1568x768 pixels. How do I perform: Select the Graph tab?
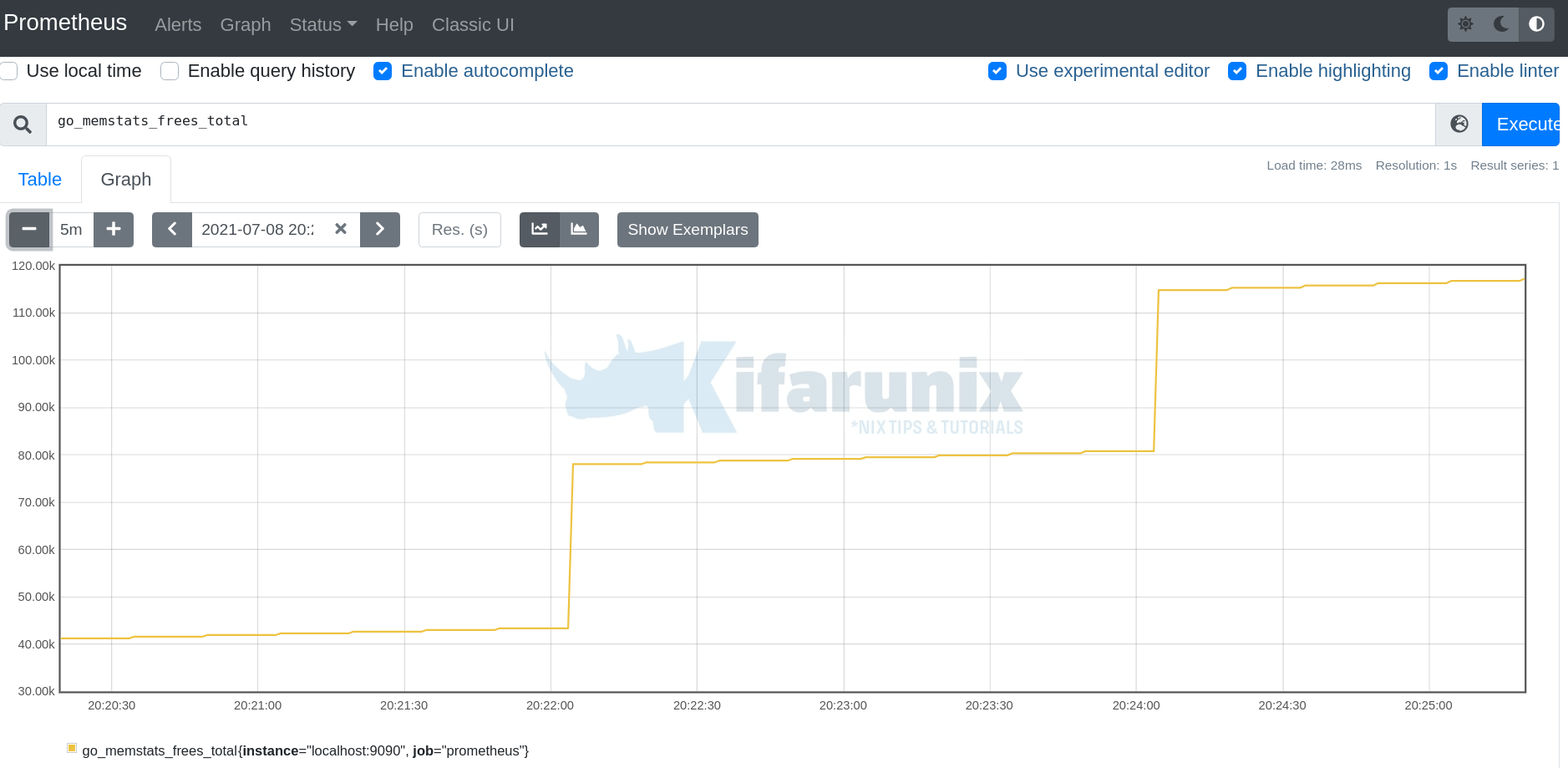point(126,180)
